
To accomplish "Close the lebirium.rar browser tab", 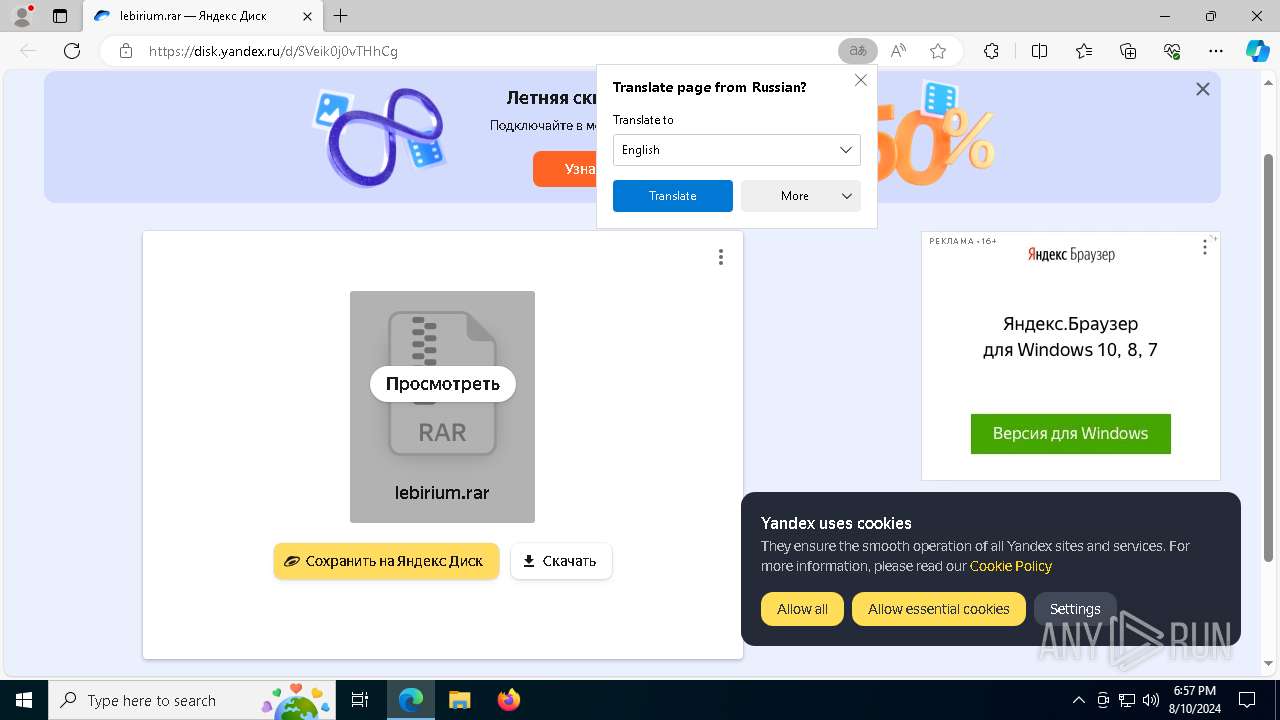I will pos(308,16).
